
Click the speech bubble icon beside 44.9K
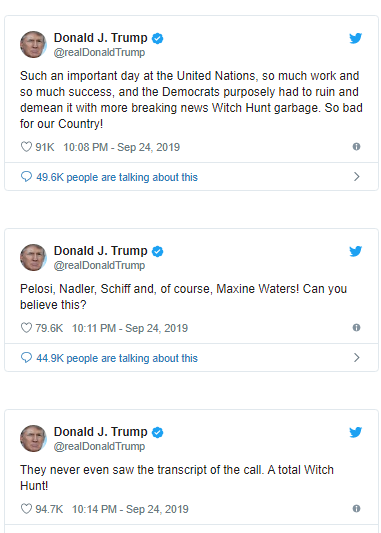pyautogui.click(x=26, y=358)
